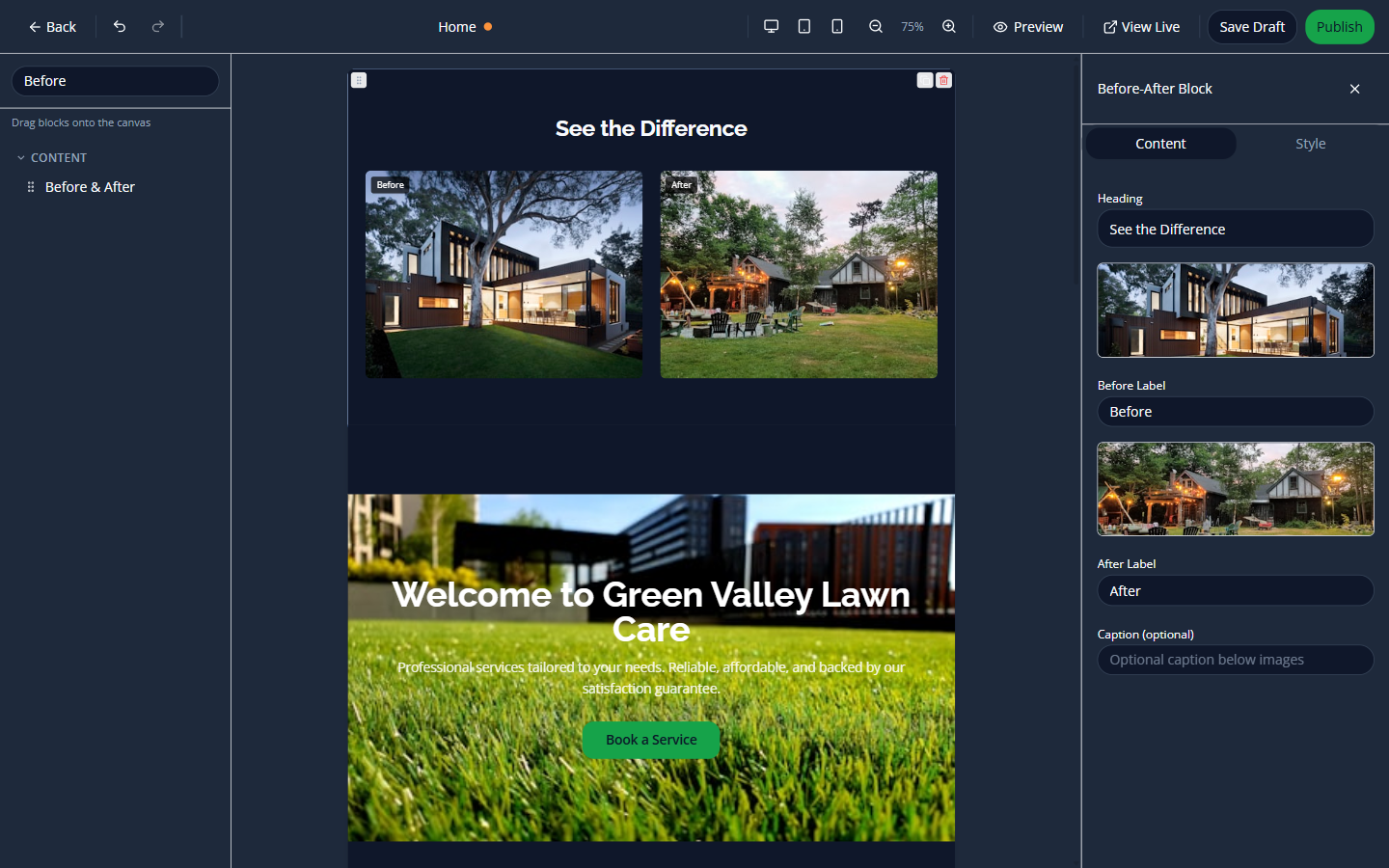1389x868 pixels.
Task: Click the Preview eye button
Action: 1028,27
